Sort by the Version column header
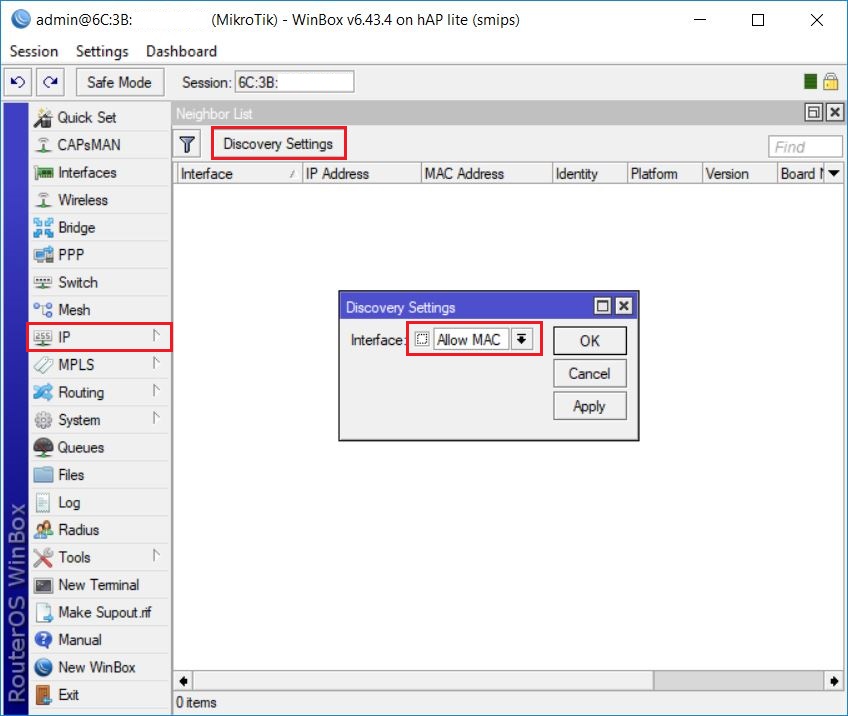Image resolution: width=848 pixels, height=716 pixels. coord(740,174)
